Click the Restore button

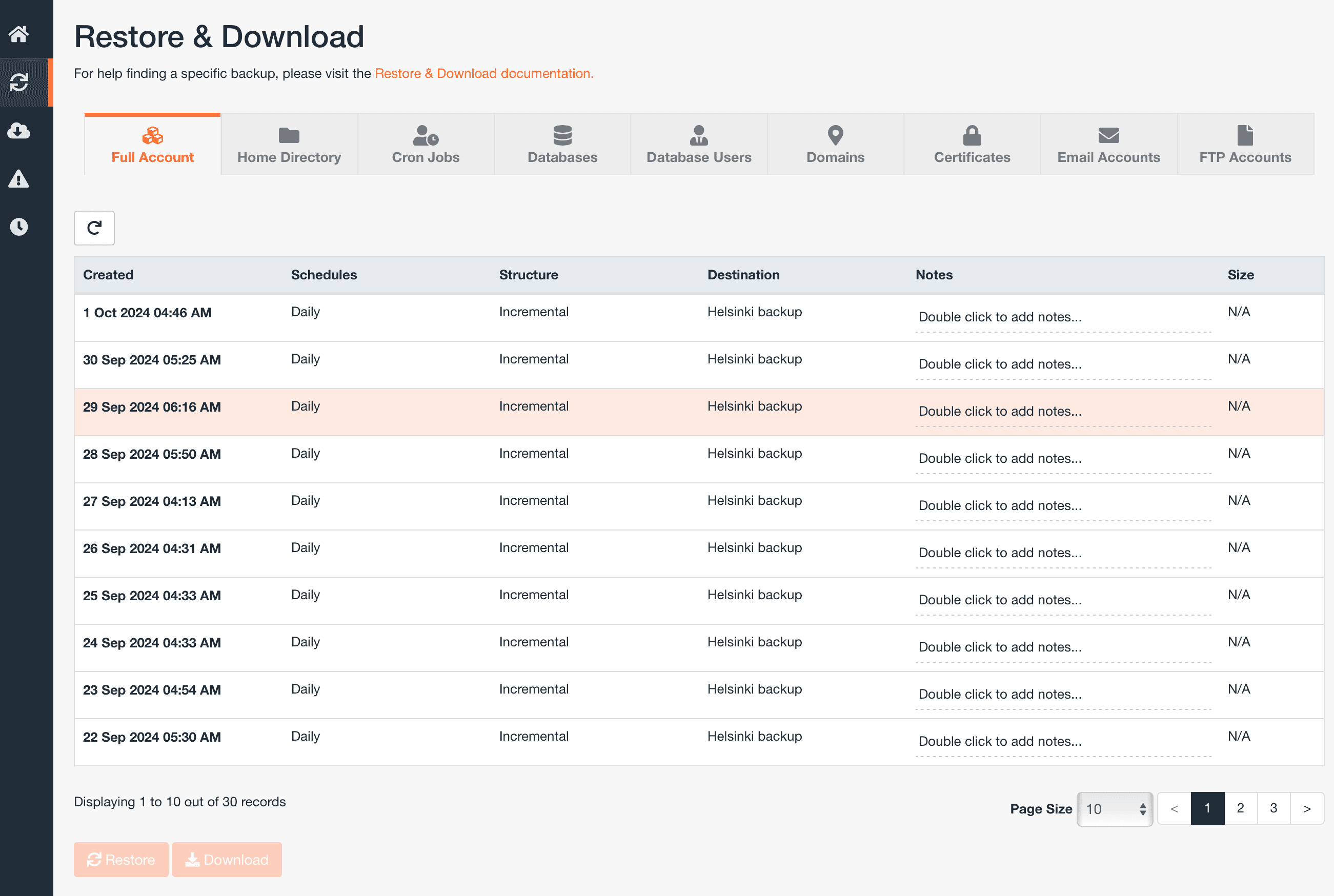point(120,860)
